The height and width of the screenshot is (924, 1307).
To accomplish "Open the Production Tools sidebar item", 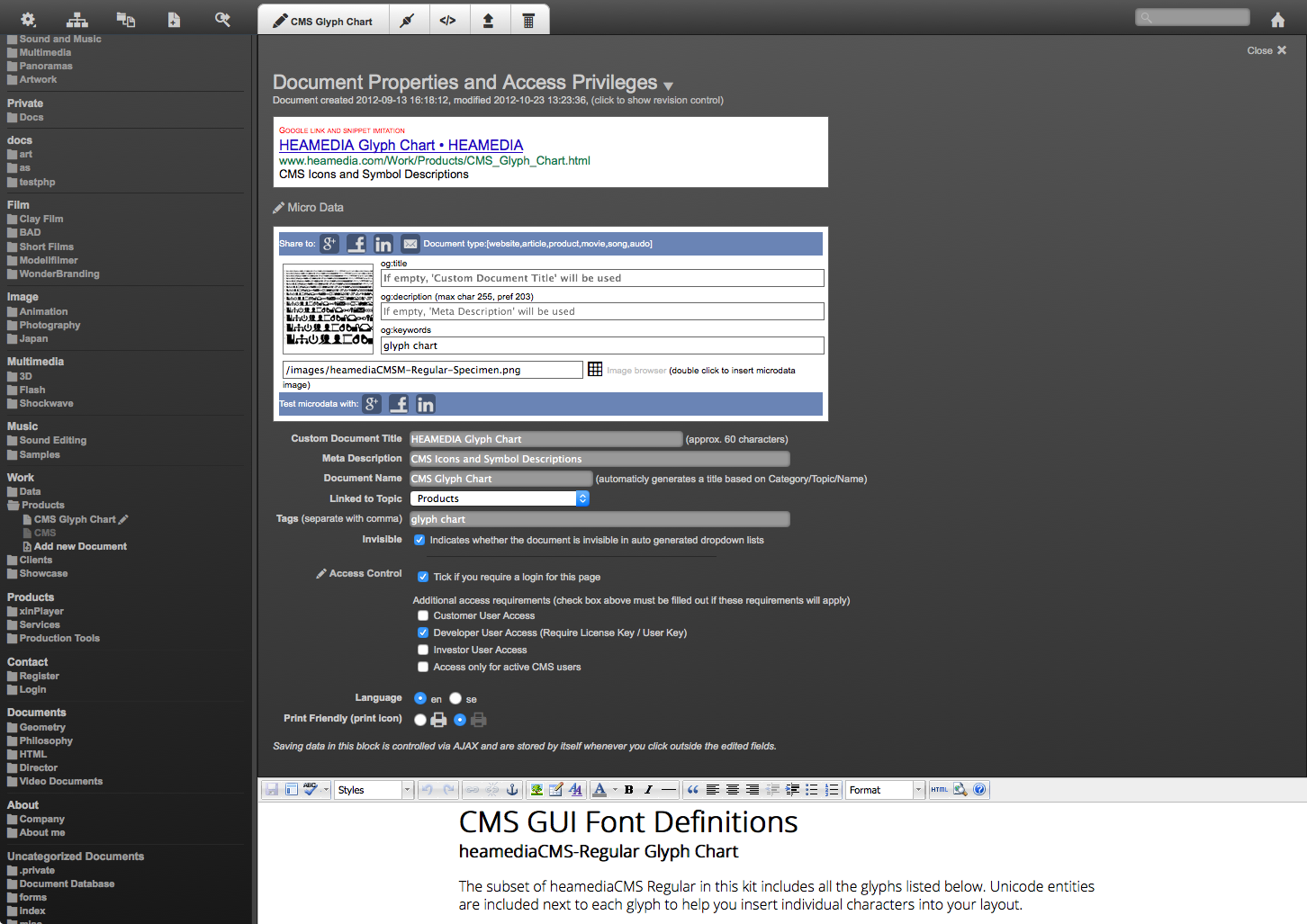I will (59, 639).
